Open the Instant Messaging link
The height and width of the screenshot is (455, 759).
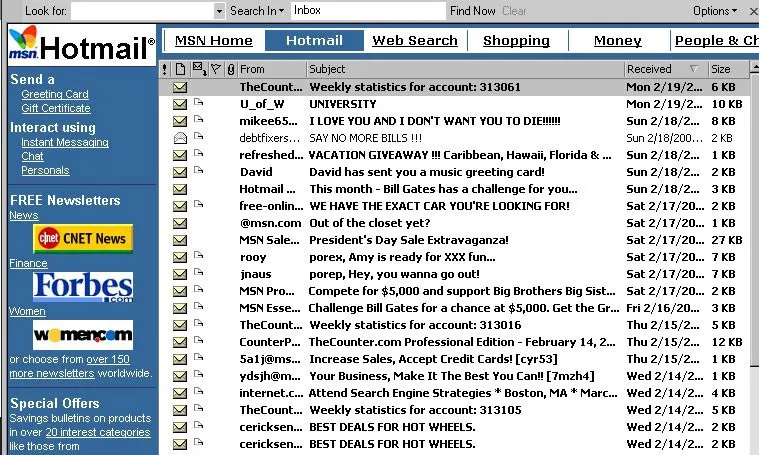tap(65, 142)
